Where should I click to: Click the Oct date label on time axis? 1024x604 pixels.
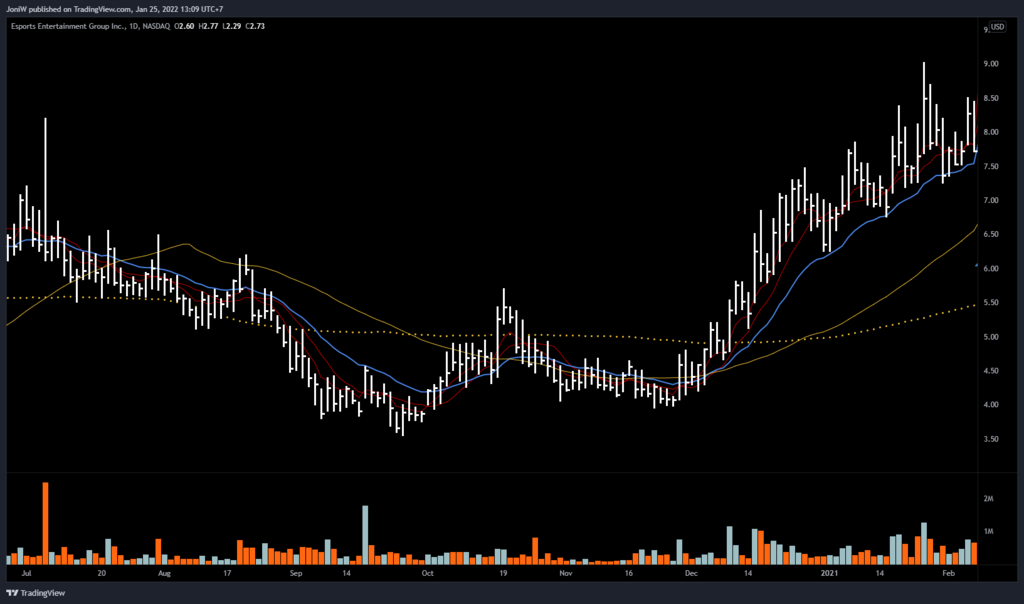427,575
